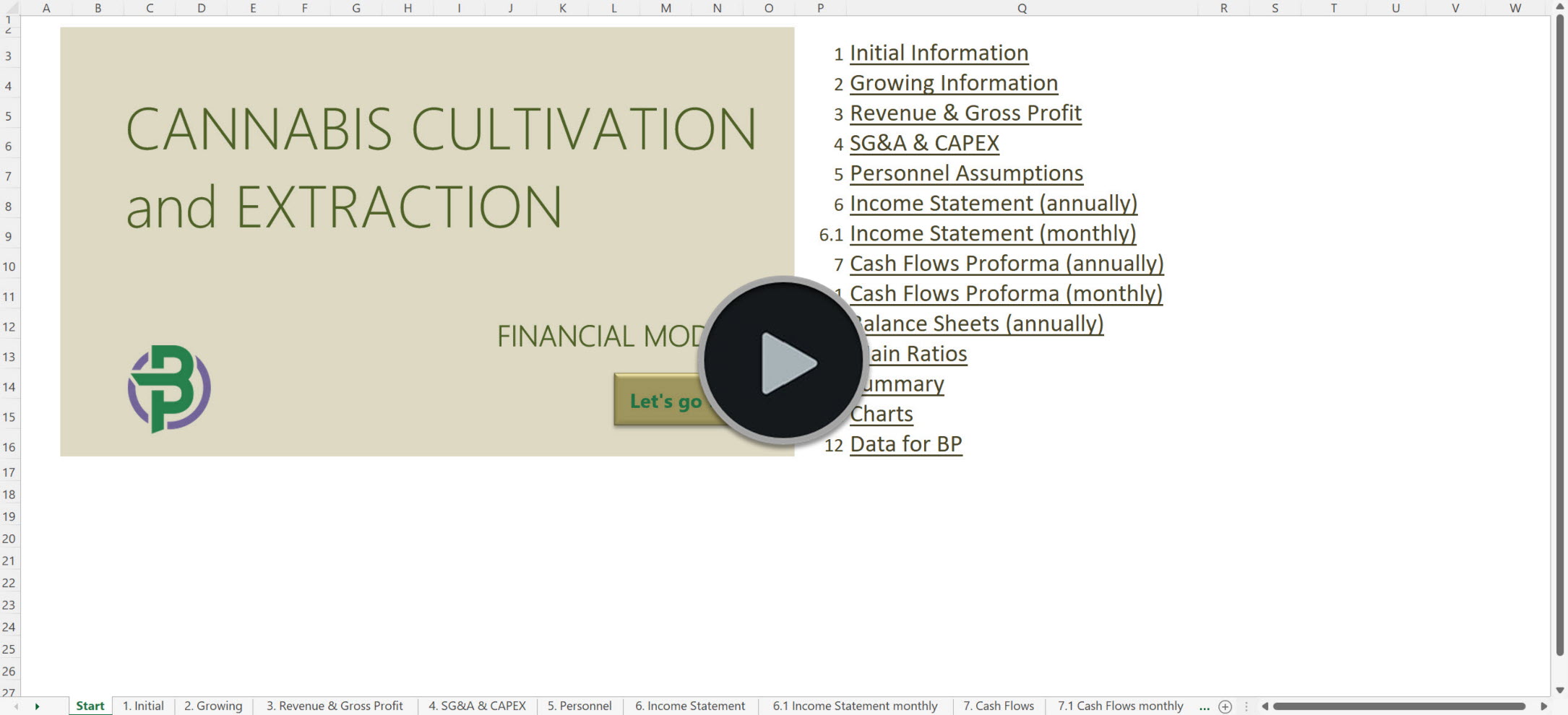Switch to the 7.1 Cash Flows monthly tab
Image resolution: width=1568 pixels, height=715 pixels.
pyautogui.click(x=1120, y=706)
